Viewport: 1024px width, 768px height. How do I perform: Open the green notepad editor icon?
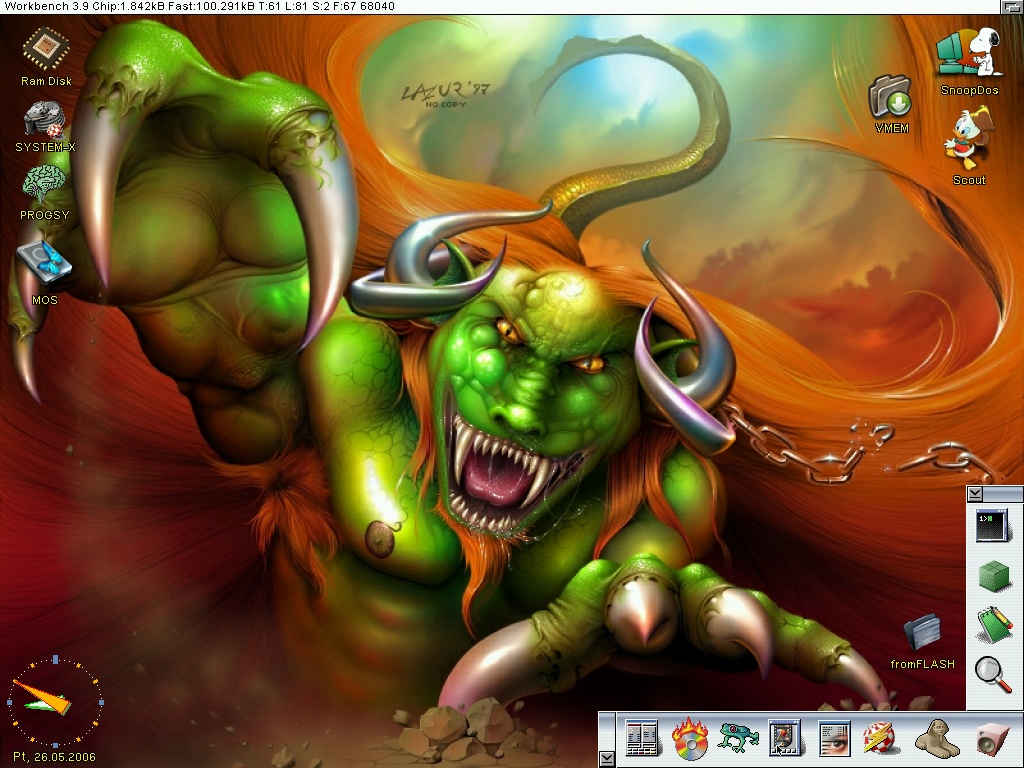click(x=994, y=624)
